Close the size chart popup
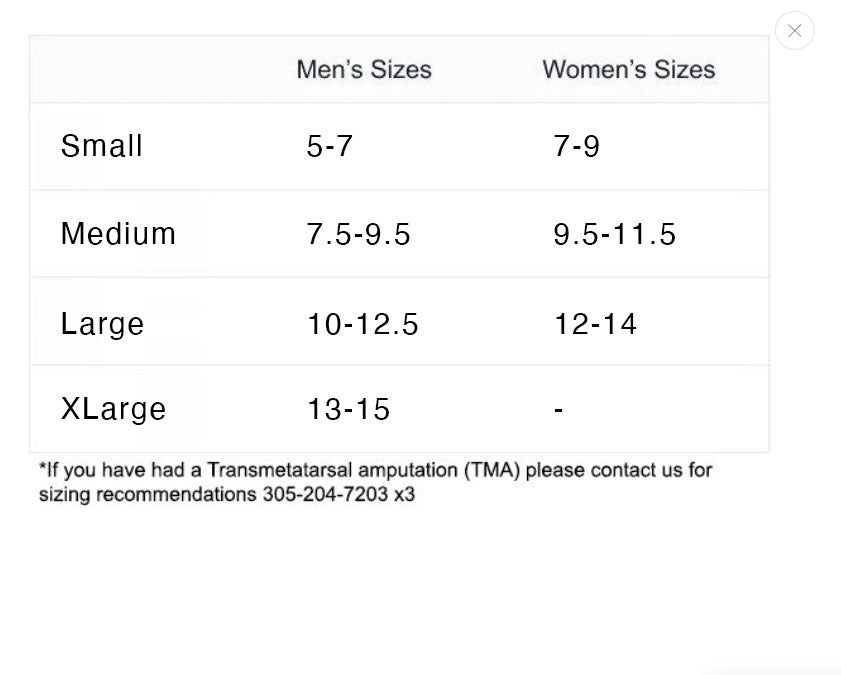Screen dimensions: 841x675 [x=794, y=31]
